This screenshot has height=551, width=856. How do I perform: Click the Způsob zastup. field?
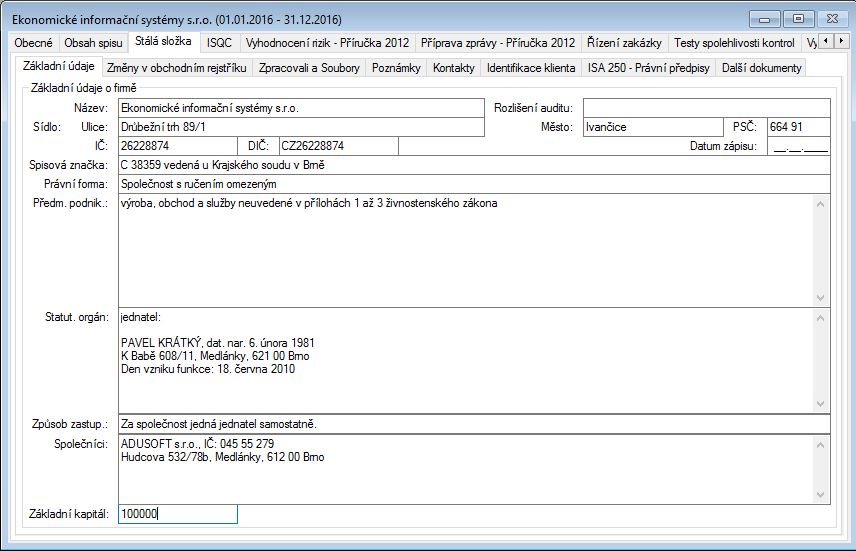pos(474,424)
